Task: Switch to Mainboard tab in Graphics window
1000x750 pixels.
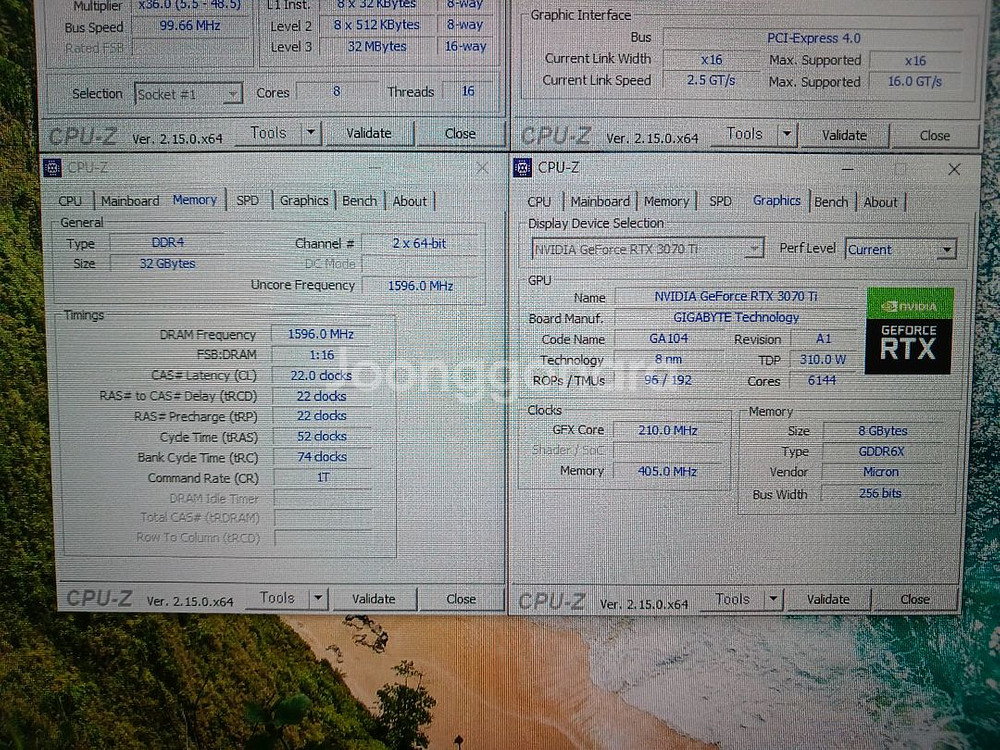Action: tap(600, 202)
